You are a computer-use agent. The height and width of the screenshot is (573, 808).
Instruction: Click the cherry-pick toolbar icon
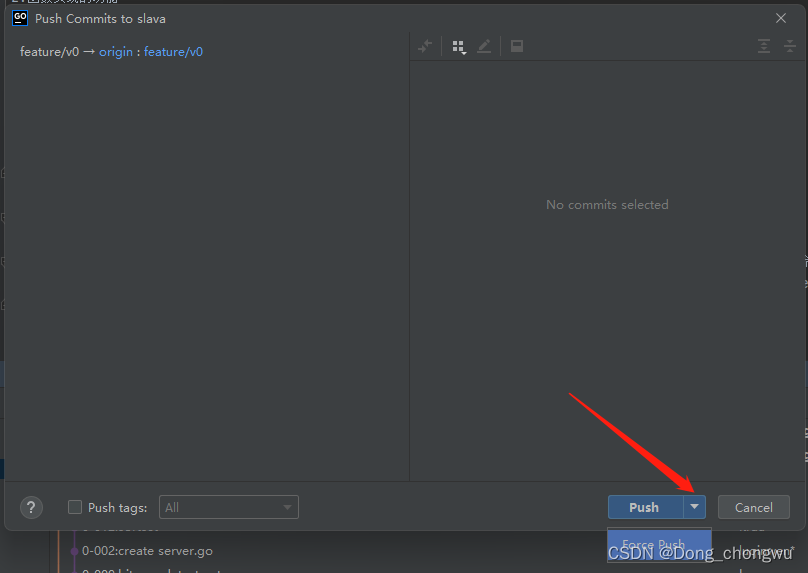pos(425,46)
